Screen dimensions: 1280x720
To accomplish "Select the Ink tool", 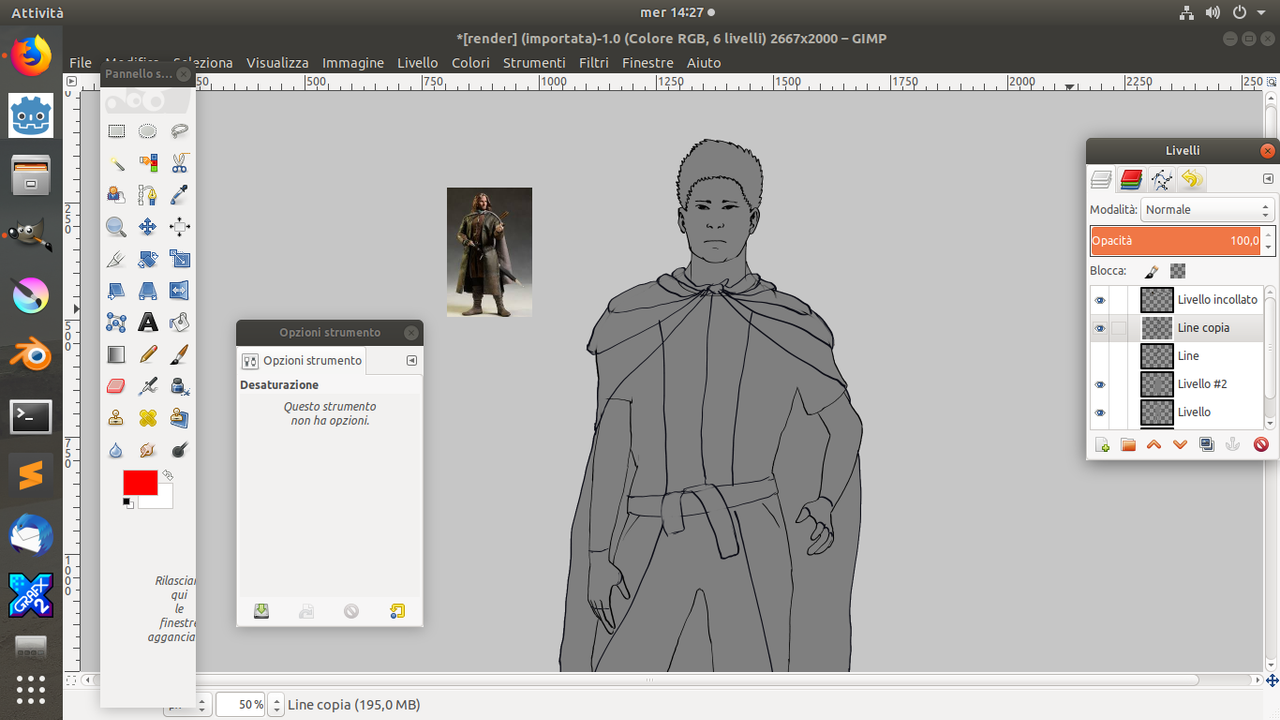I will tap(180, 386).
